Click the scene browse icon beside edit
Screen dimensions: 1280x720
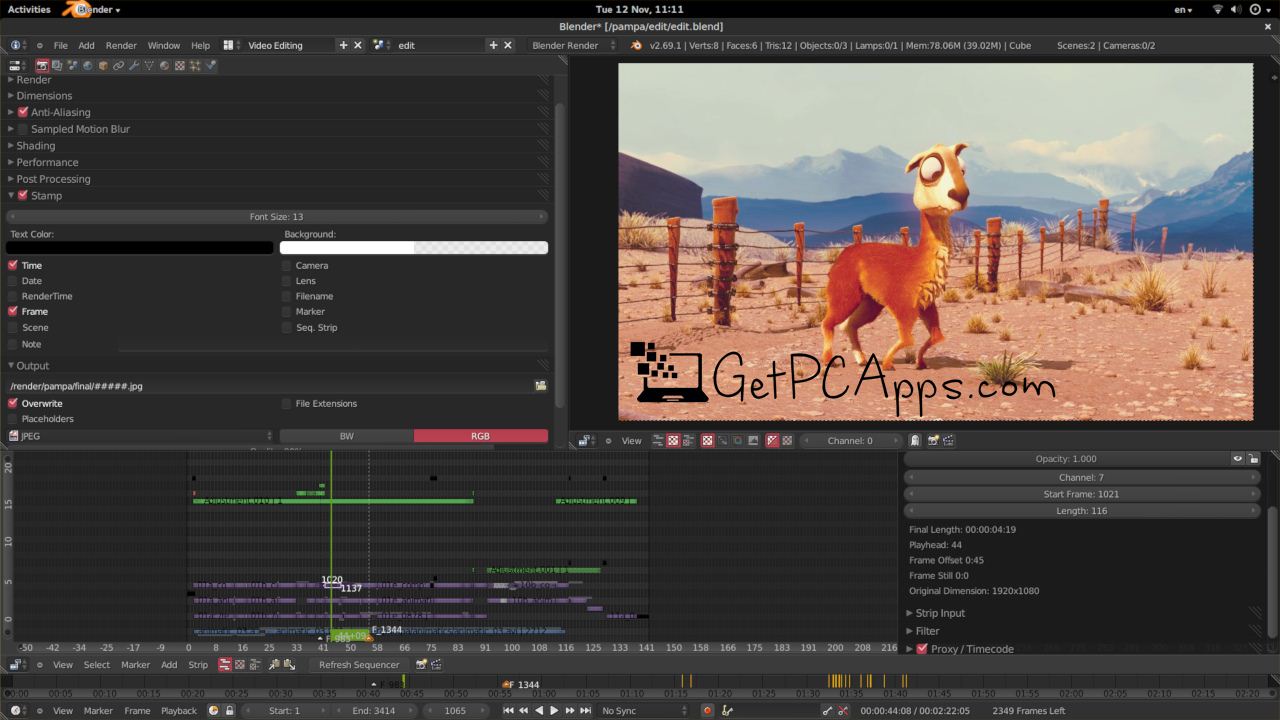[x=380, y=45]
